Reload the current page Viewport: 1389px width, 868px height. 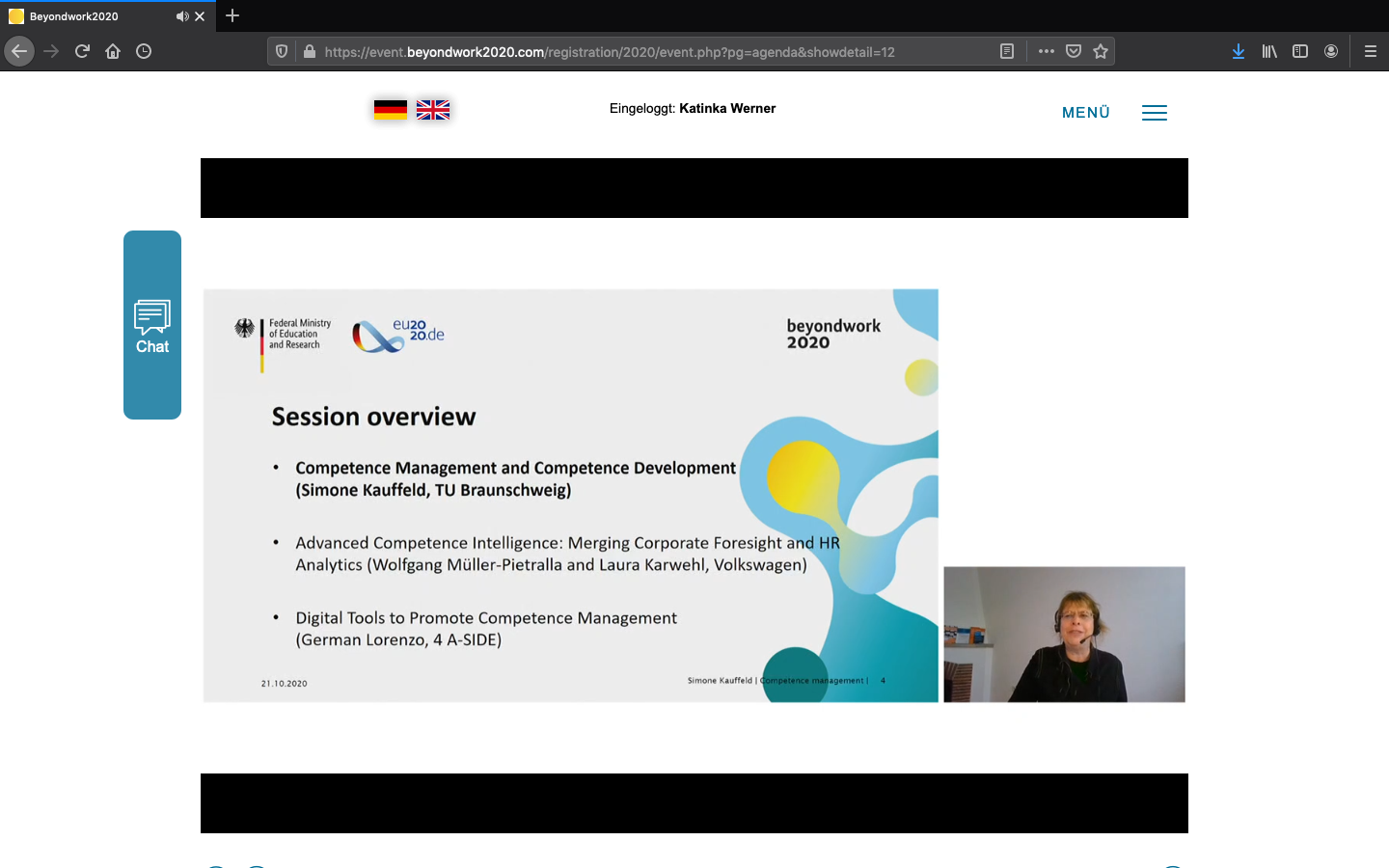(82, 51)
